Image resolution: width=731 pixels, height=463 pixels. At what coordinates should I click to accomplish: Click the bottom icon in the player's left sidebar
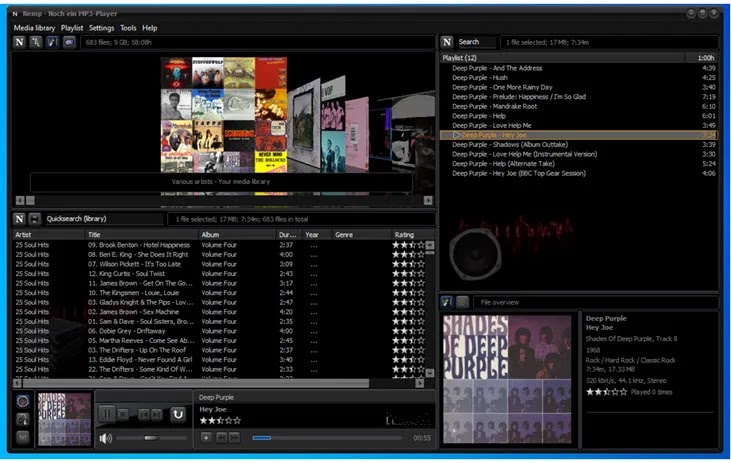(x=22, y=437)
